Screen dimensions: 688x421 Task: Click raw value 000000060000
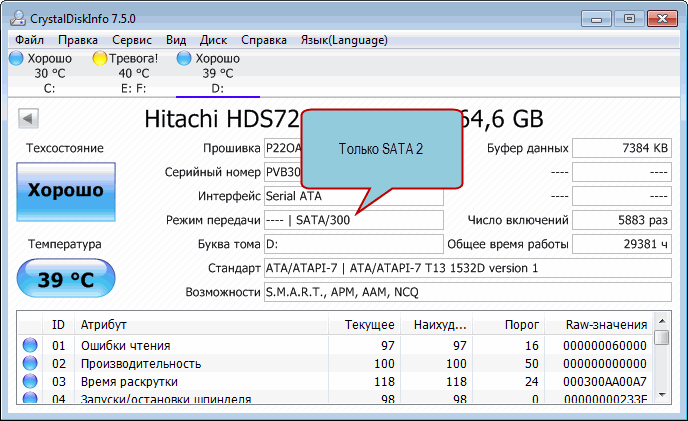pos(605,346)
